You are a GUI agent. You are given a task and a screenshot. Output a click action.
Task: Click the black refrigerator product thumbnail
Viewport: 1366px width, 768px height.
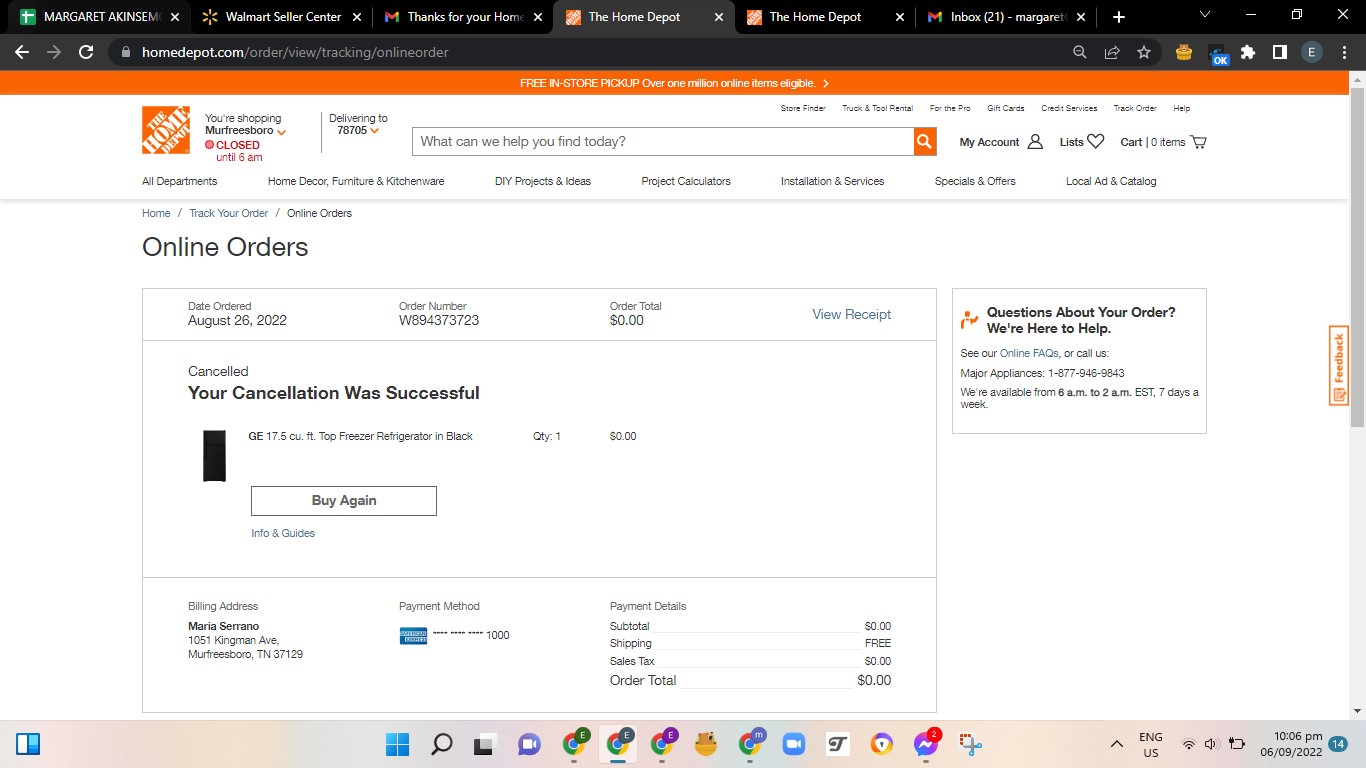click(214, 456)
